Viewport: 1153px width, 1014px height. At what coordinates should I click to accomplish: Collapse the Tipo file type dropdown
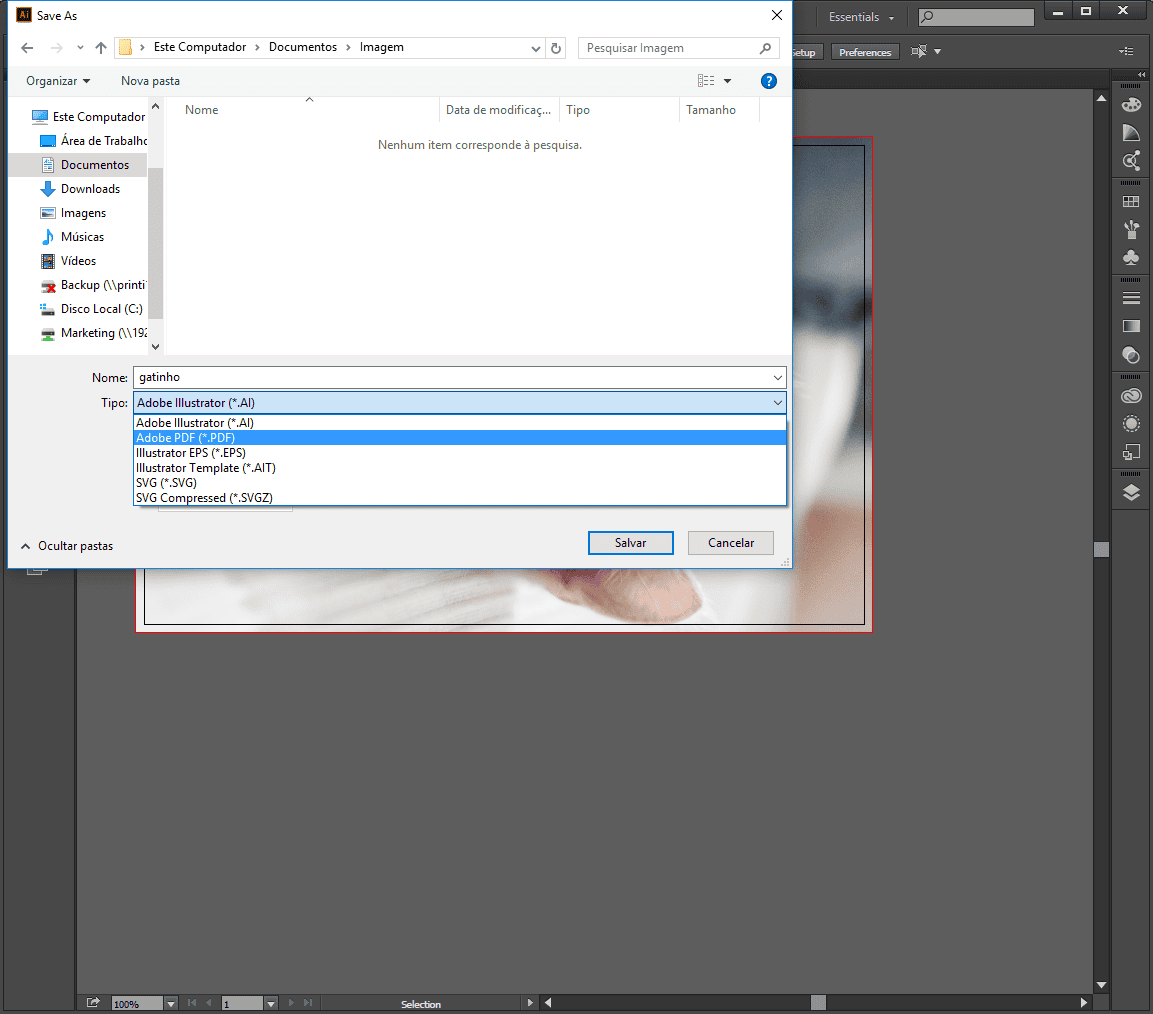pyautogui.click(x=777, y=403)
